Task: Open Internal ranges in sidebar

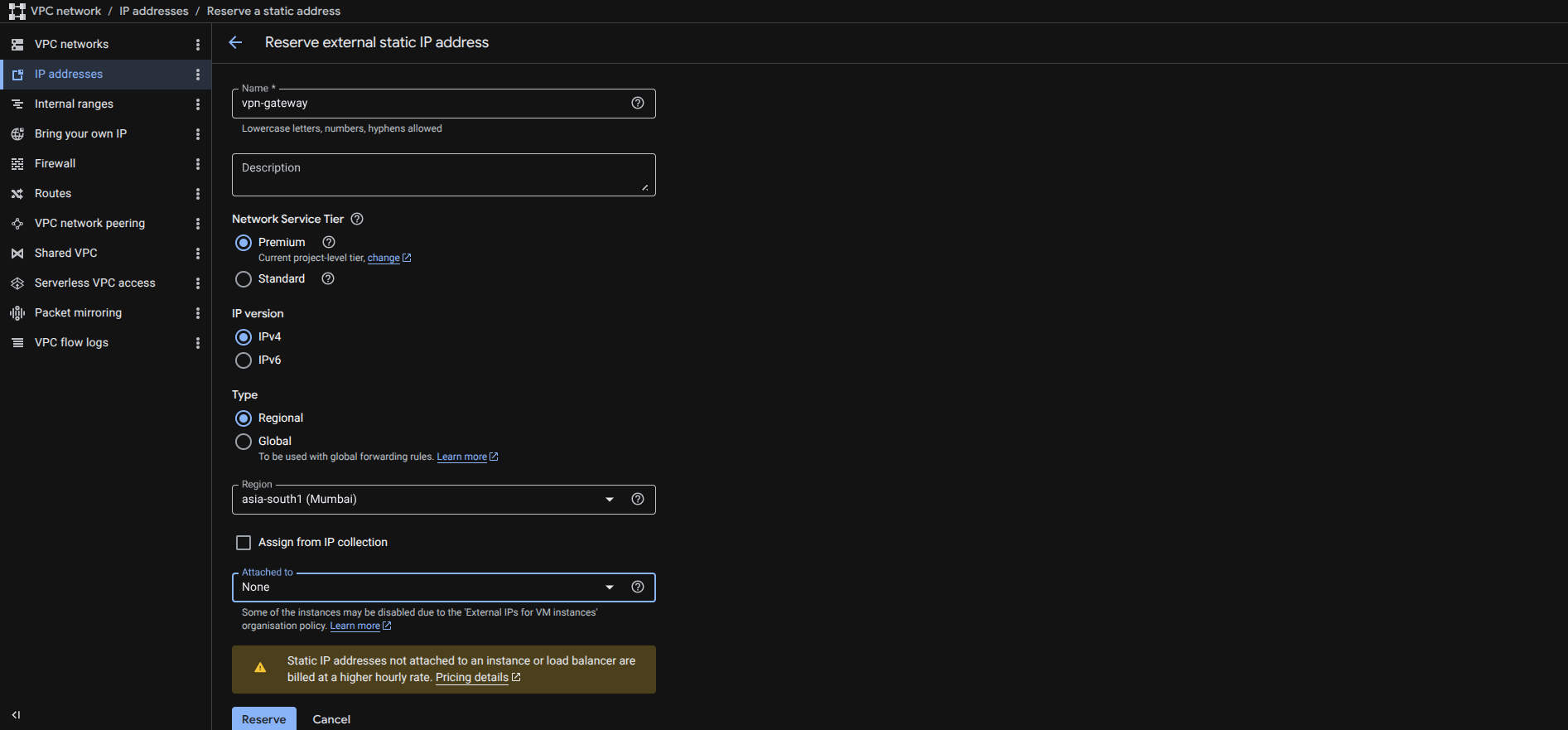Action: tap(74, 104)
